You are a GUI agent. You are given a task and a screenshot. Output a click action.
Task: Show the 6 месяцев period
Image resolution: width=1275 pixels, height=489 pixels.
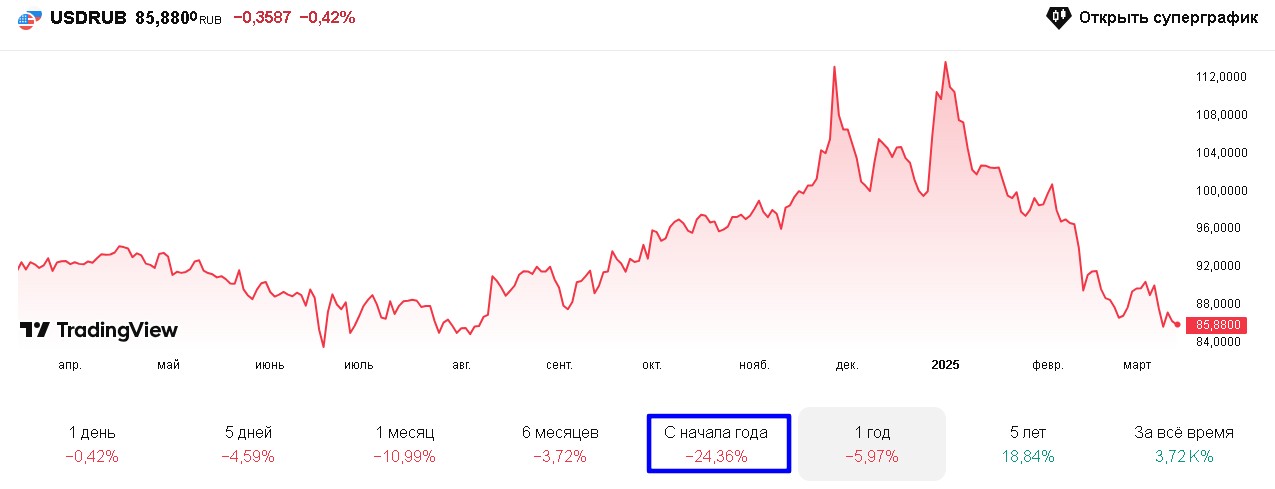[560, 444]
